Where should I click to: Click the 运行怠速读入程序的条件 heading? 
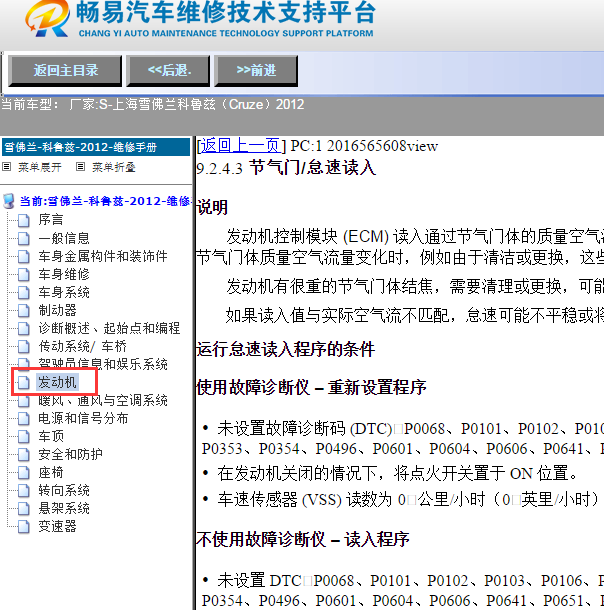pos(286,349)
